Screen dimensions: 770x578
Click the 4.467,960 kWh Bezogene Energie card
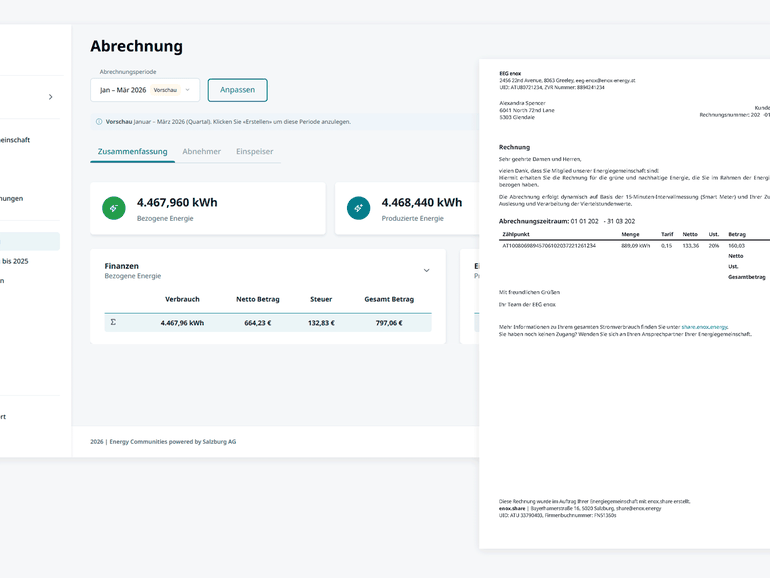(207, 208)
